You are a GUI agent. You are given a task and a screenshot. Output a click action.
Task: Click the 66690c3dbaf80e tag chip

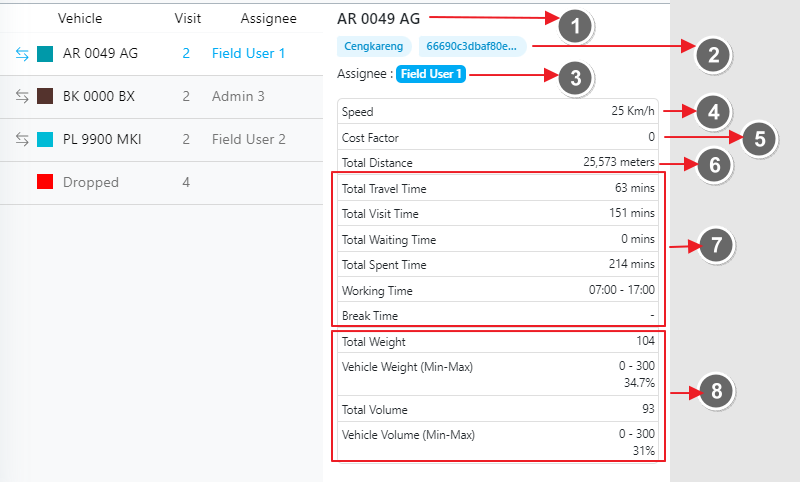472,46
